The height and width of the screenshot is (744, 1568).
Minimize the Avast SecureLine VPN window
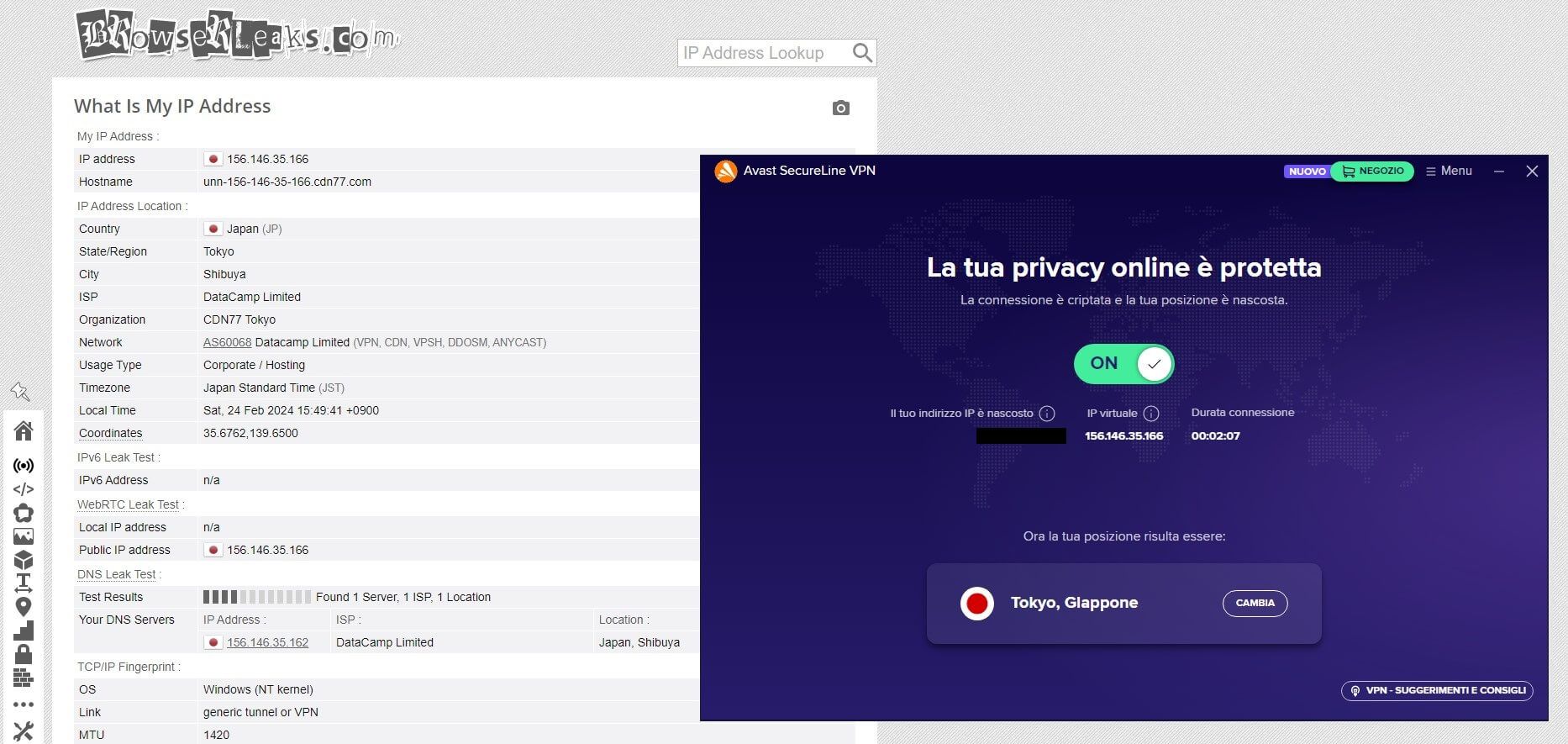pyautogui.click(x=1499, y=171)
